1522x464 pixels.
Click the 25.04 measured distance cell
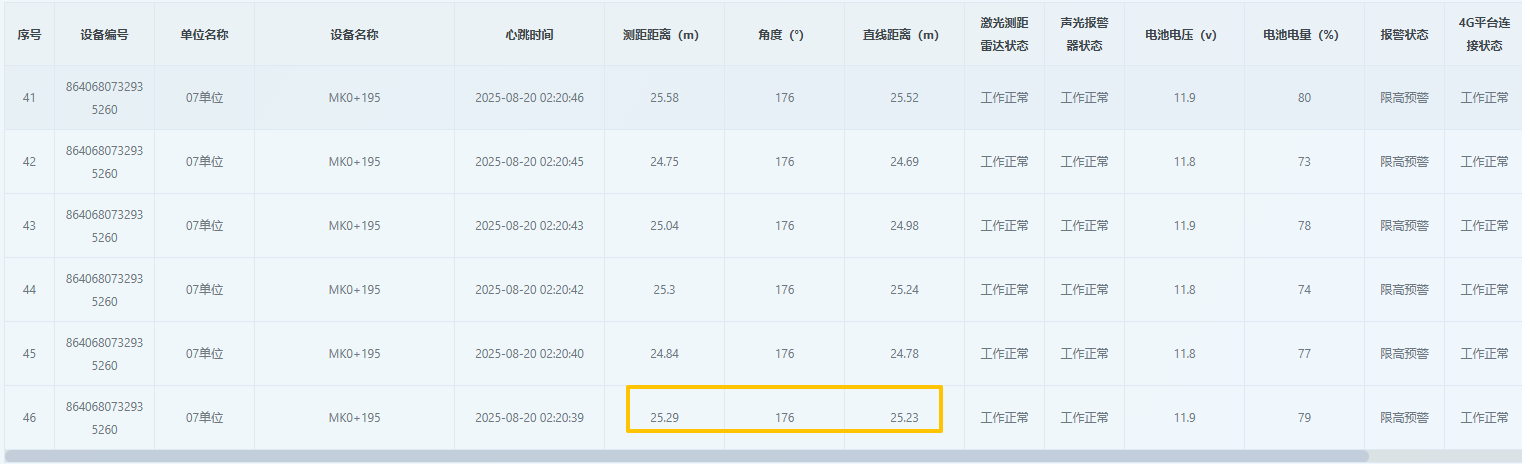(x=664, y=226)
